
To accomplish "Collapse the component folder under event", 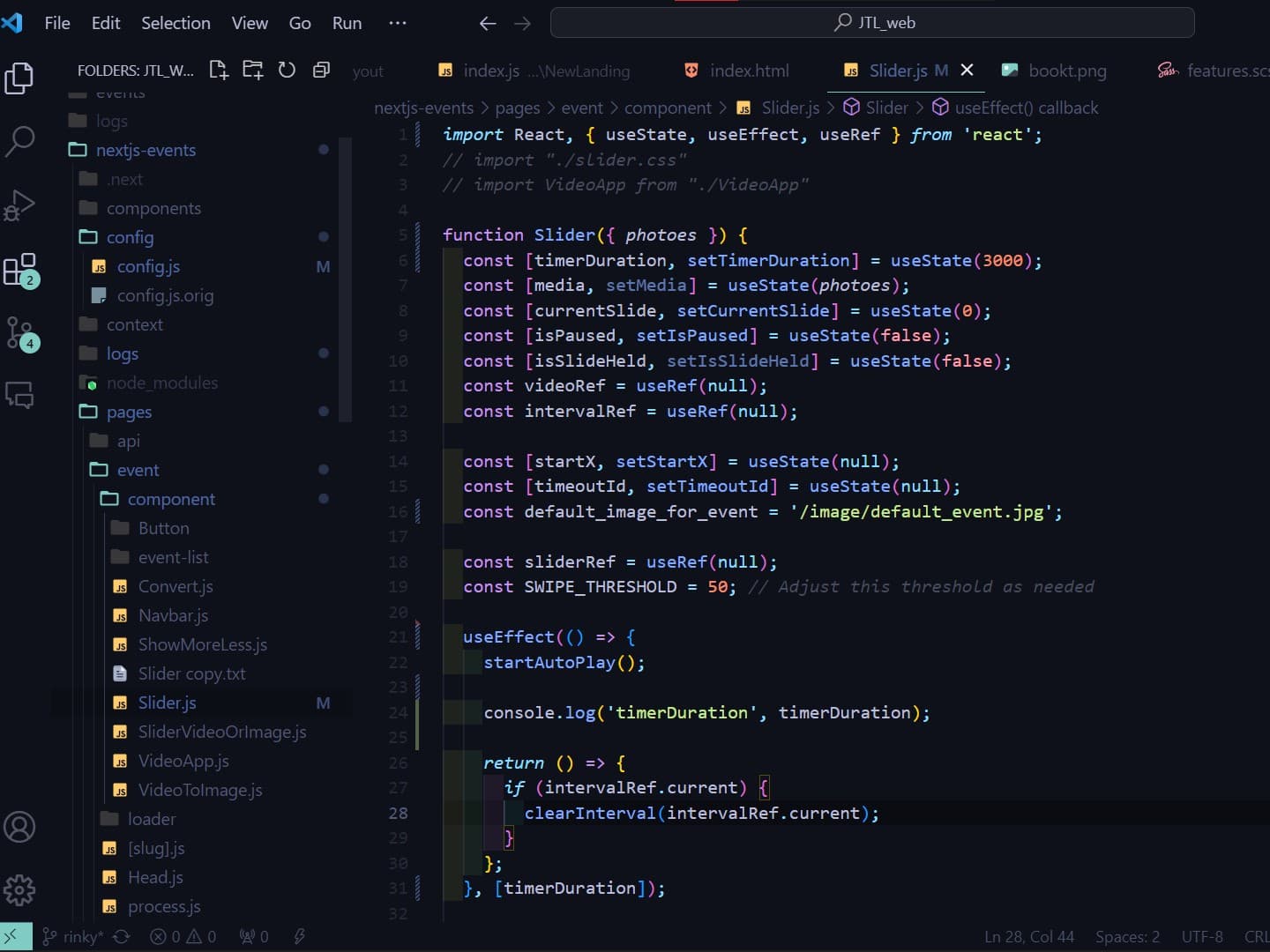I will 171,499.
